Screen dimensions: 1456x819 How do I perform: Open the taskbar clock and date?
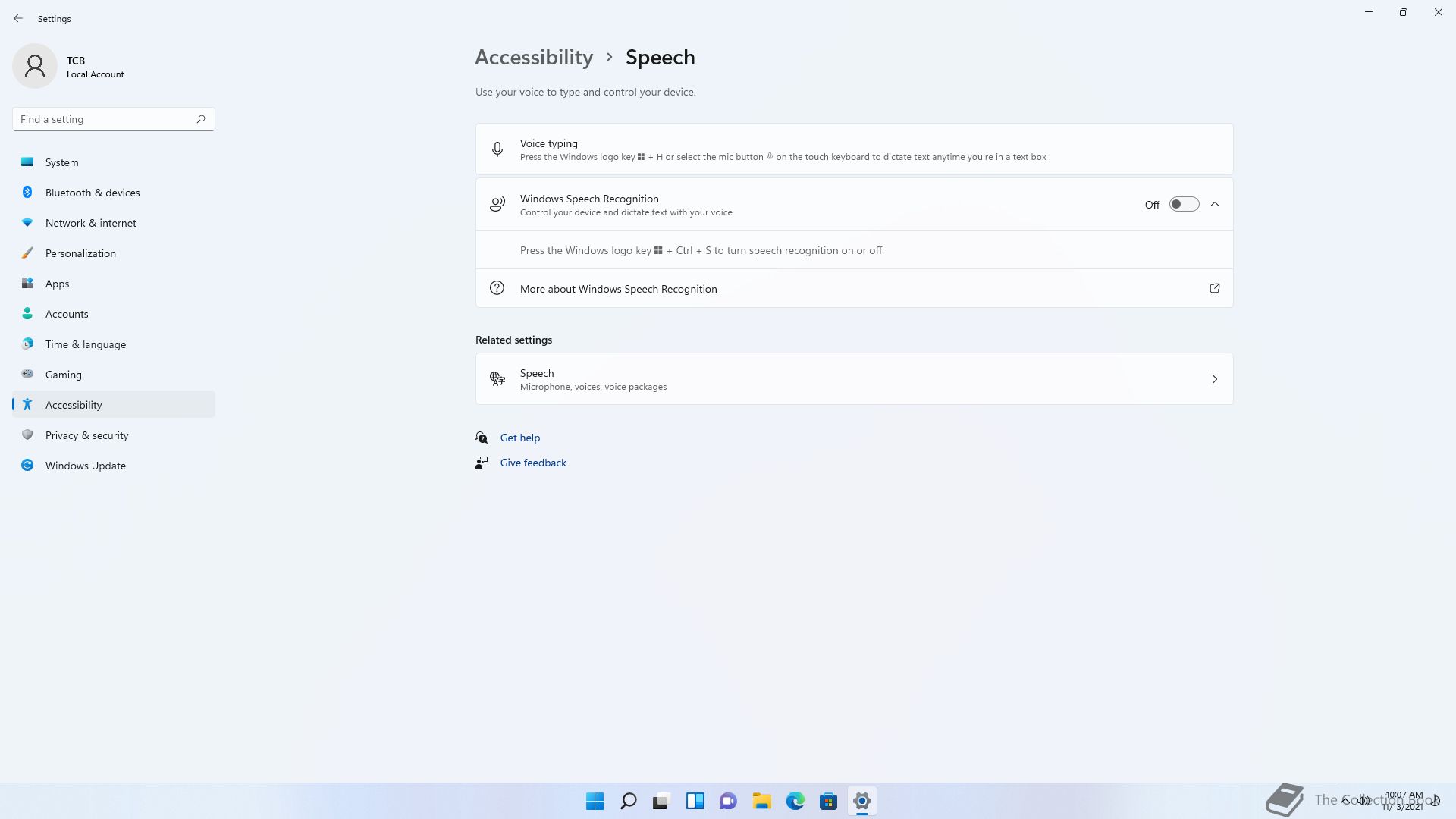click(x=1403, y=801)
